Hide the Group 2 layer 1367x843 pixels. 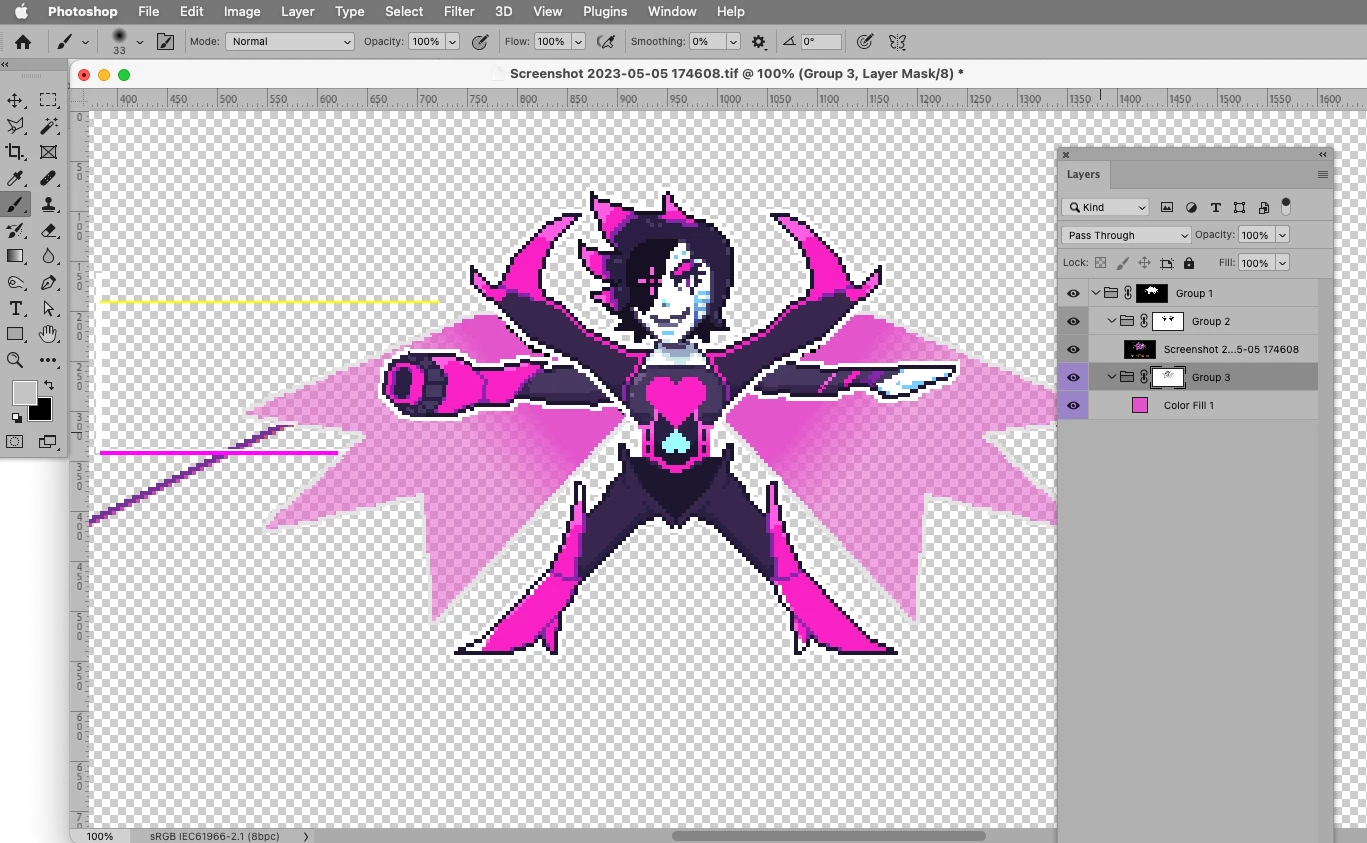(1073, 321)
